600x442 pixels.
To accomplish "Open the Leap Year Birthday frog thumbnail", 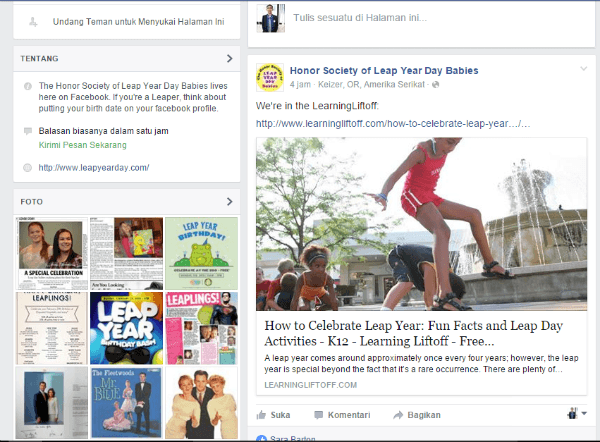I will tap(201, 253).
